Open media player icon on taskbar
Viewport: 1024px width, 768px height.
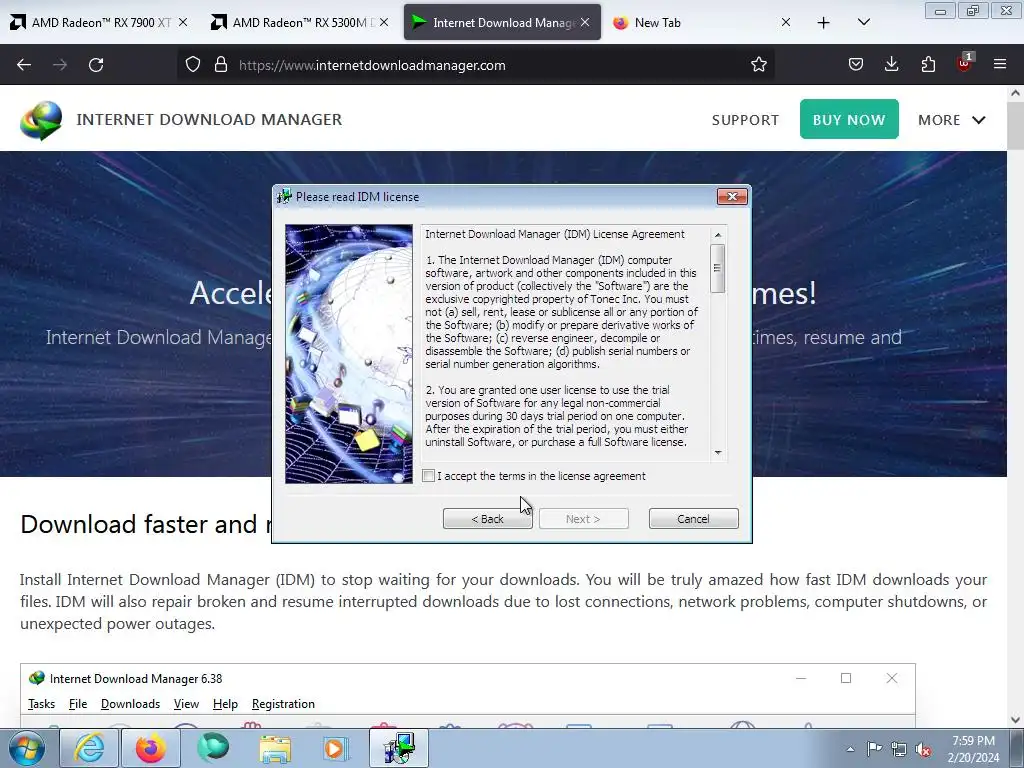click(336, 748)
